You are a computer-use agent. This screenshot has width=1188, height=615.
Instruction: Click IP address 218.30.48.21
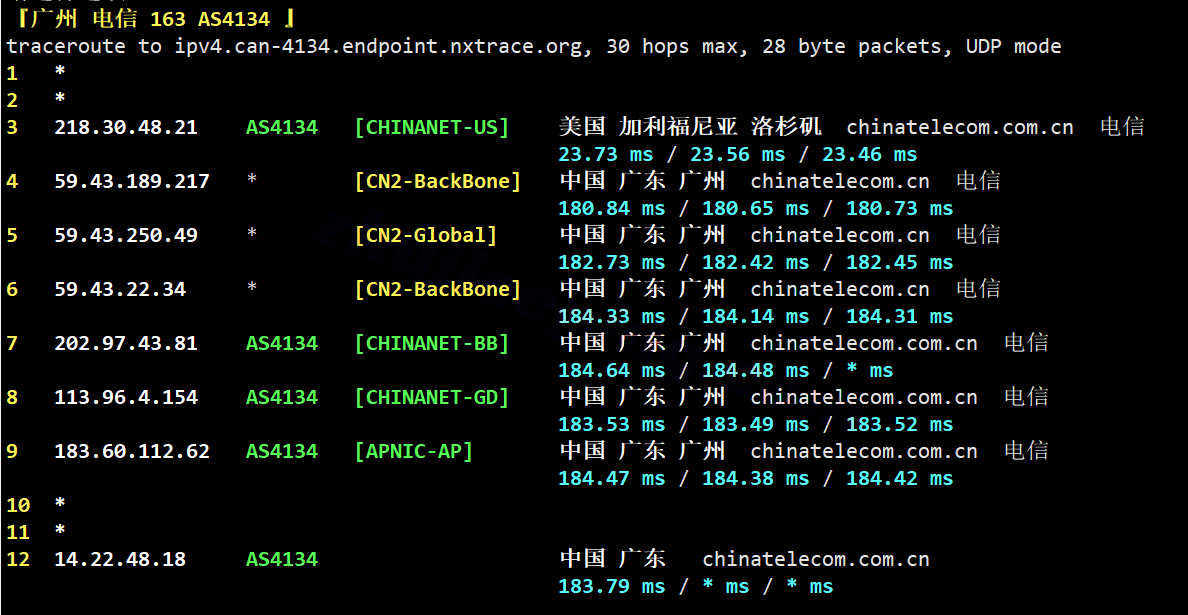point(126,127)
